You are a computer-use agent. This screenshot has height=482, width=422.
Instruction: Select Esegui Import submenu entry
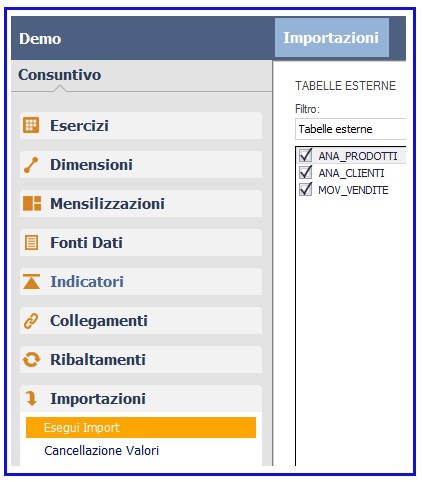point(141,427)
